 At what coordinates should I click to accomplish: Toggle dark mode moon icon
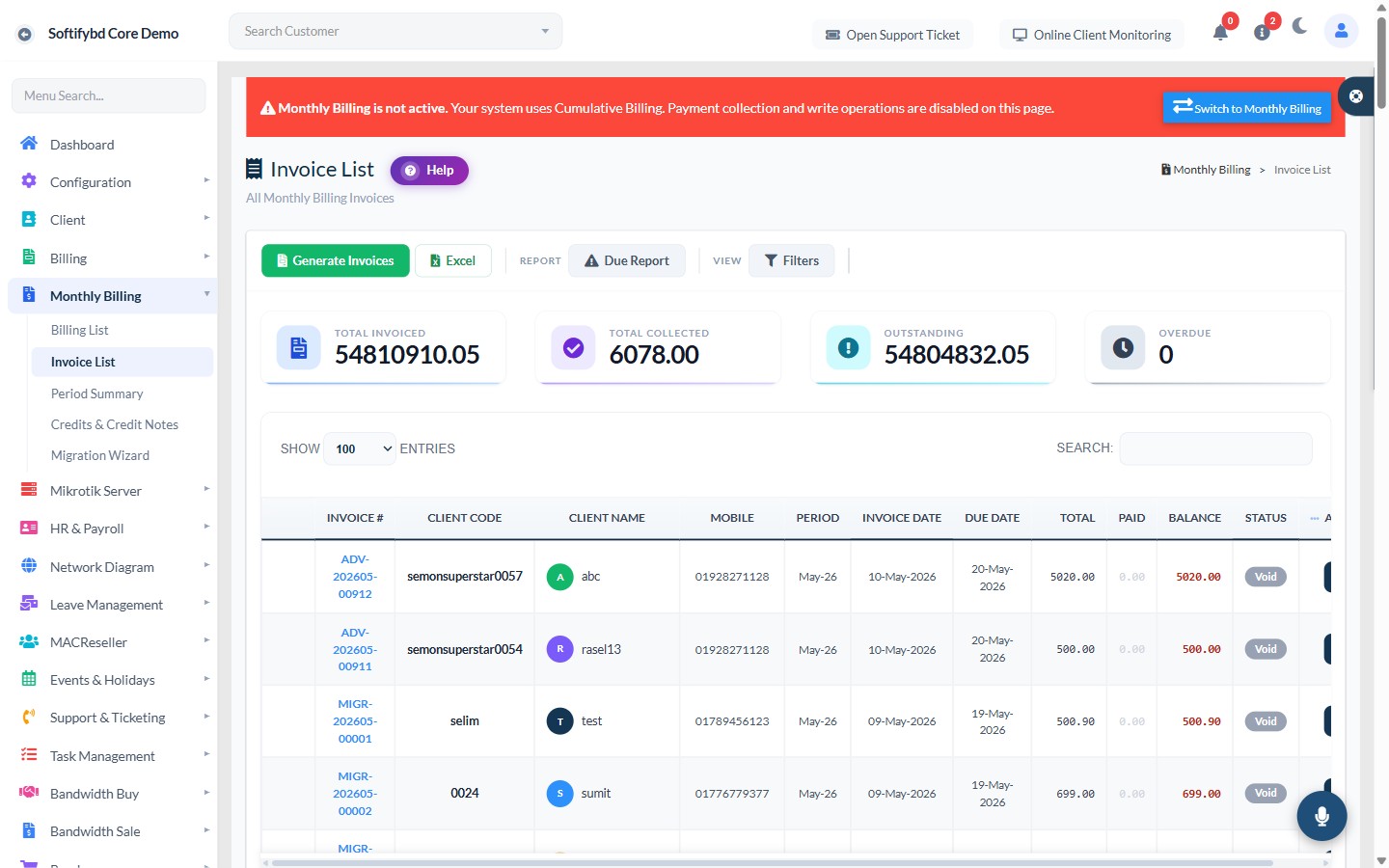[x=1300, y=26]
